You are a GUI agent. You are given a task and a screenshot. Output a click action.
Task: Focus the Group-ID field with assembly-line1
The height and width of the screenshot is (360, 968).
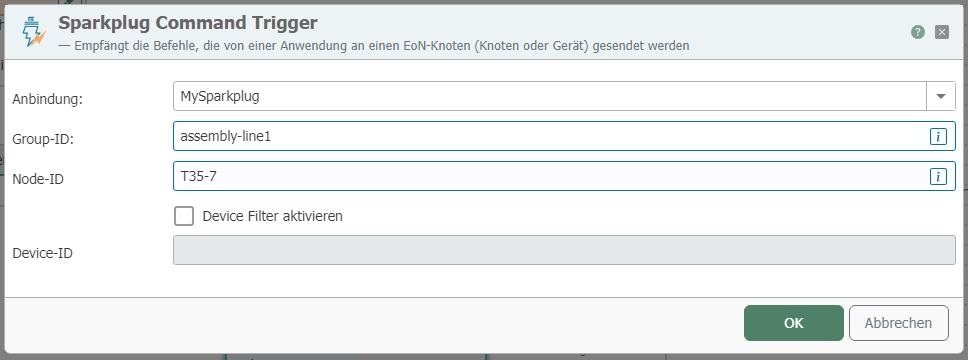564,136
